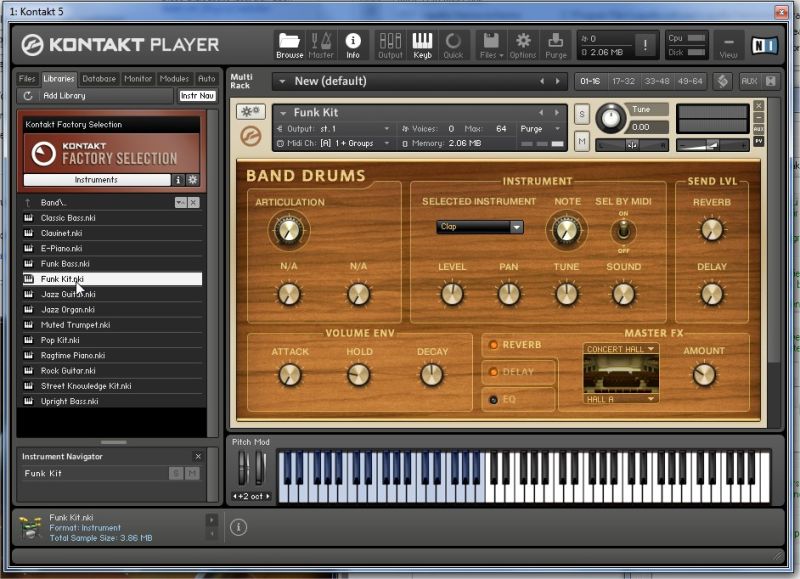This screenshot has height=579, width=800.
Task: Switch to the Files tab
Action: [27, 78]
